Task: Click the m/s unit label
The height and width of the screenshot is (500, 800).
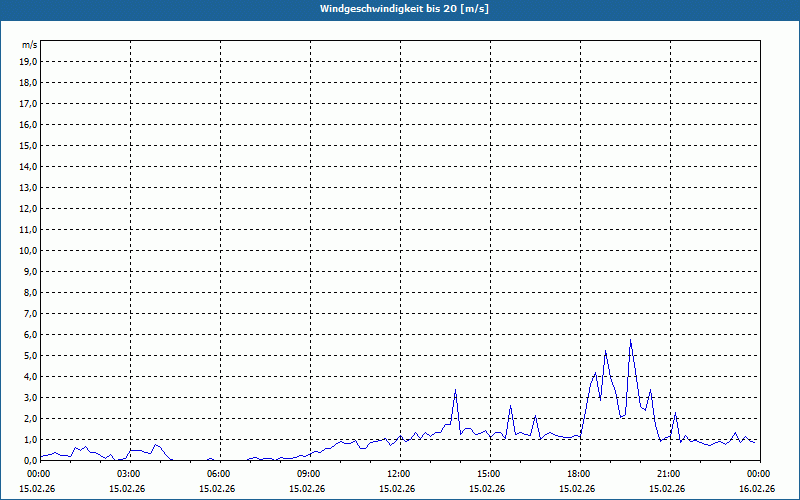Action: pyautogui.click(x=29, y=45)
